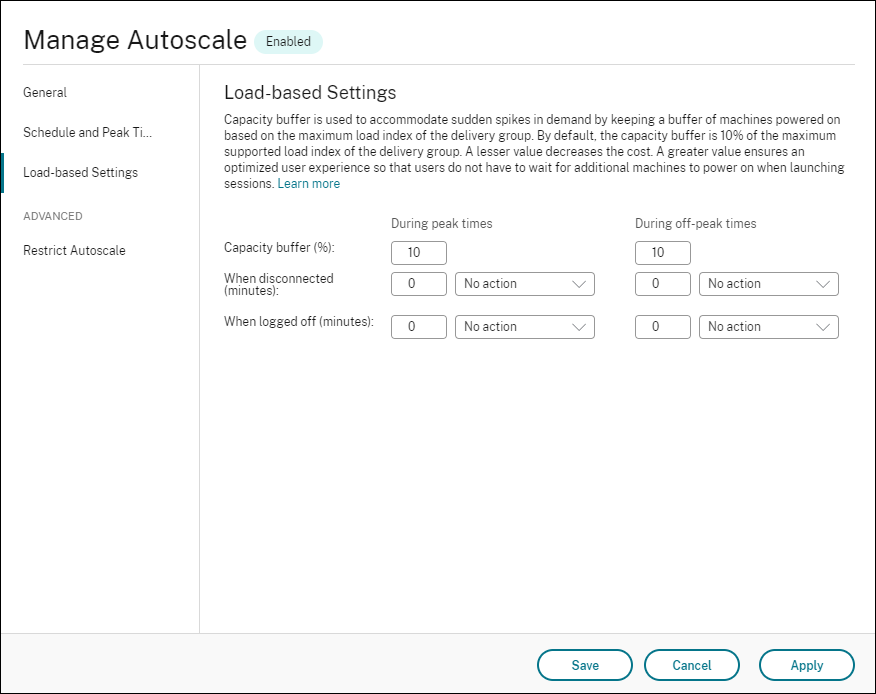This screenshot has height=694, width=876.
Task: Select General in the sidebar
Action: (x=45, y=92)
